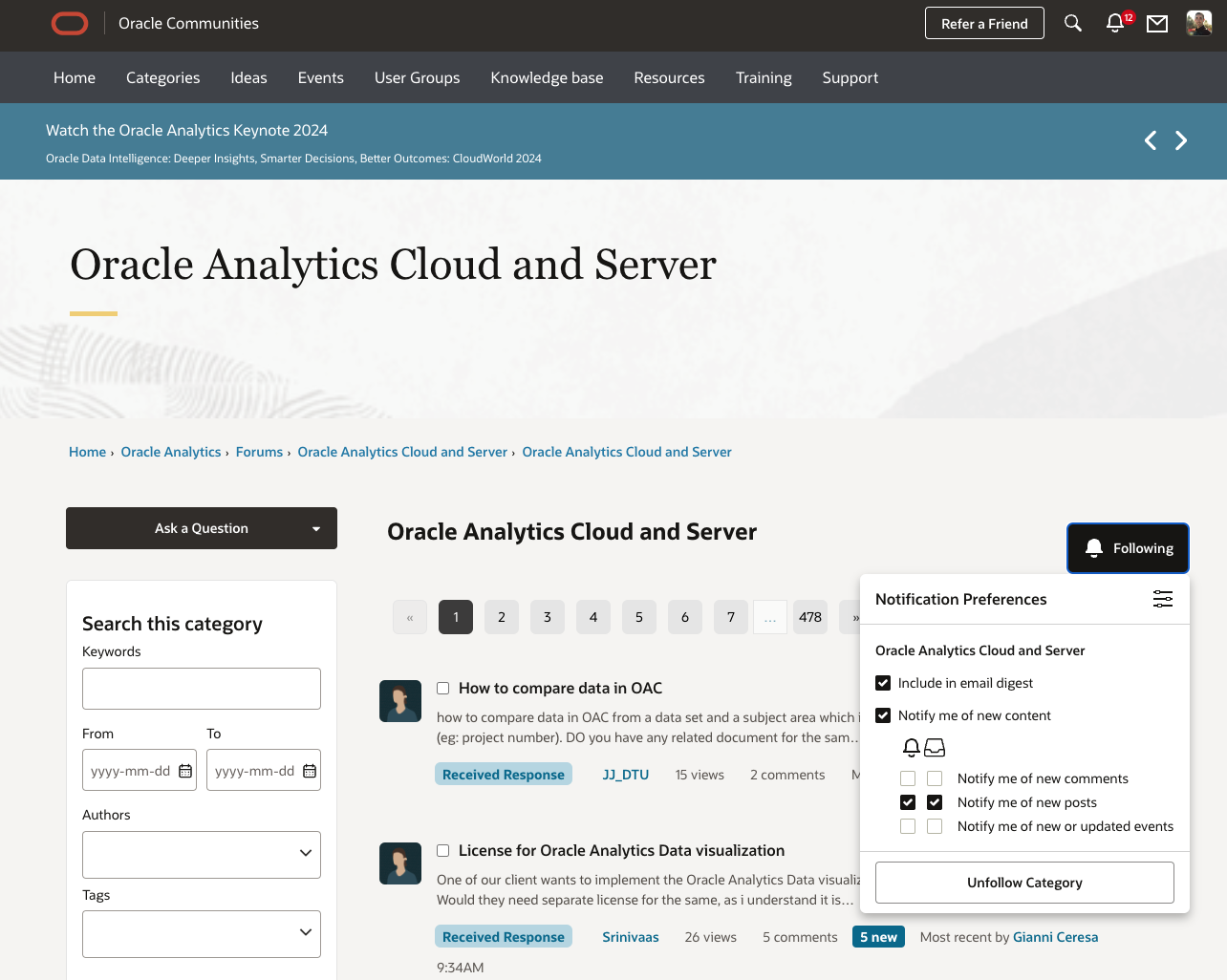Go to Events in navigation
This screenshot has width=1227, height=980.
[320, 77]
